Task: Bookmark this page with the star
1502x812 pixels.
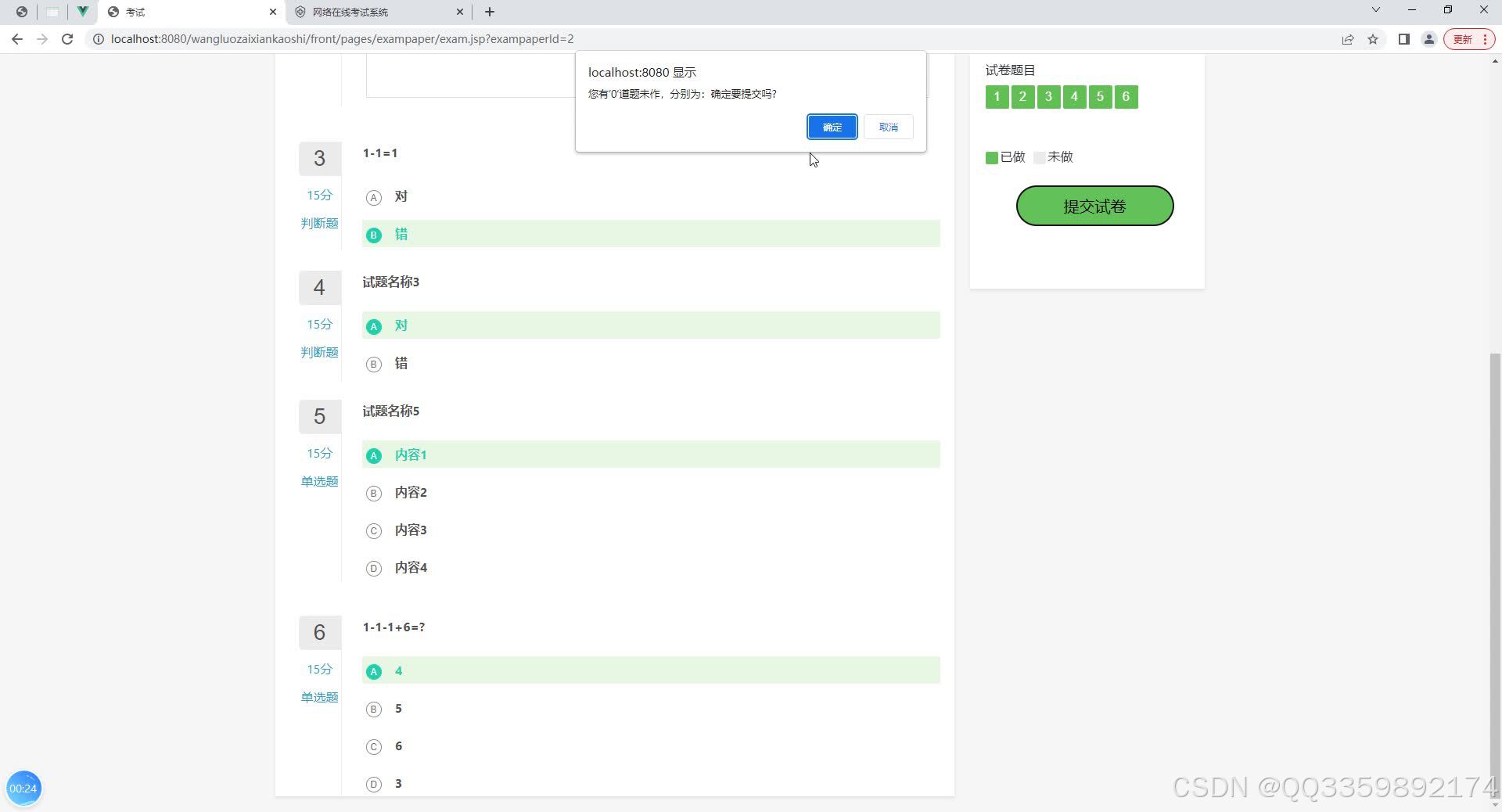Action: [x=1373, y=39]
